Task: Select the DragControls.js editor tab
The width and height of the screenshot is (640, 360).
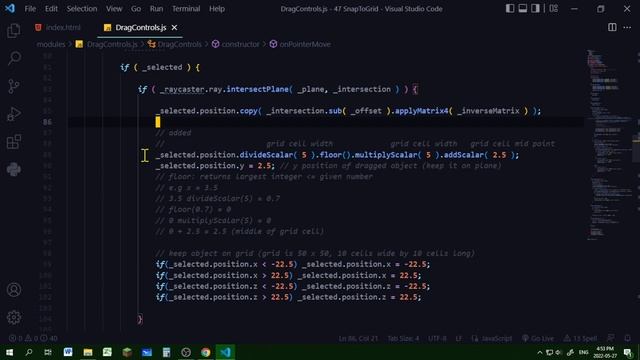Action: click(x=140, y=27)
